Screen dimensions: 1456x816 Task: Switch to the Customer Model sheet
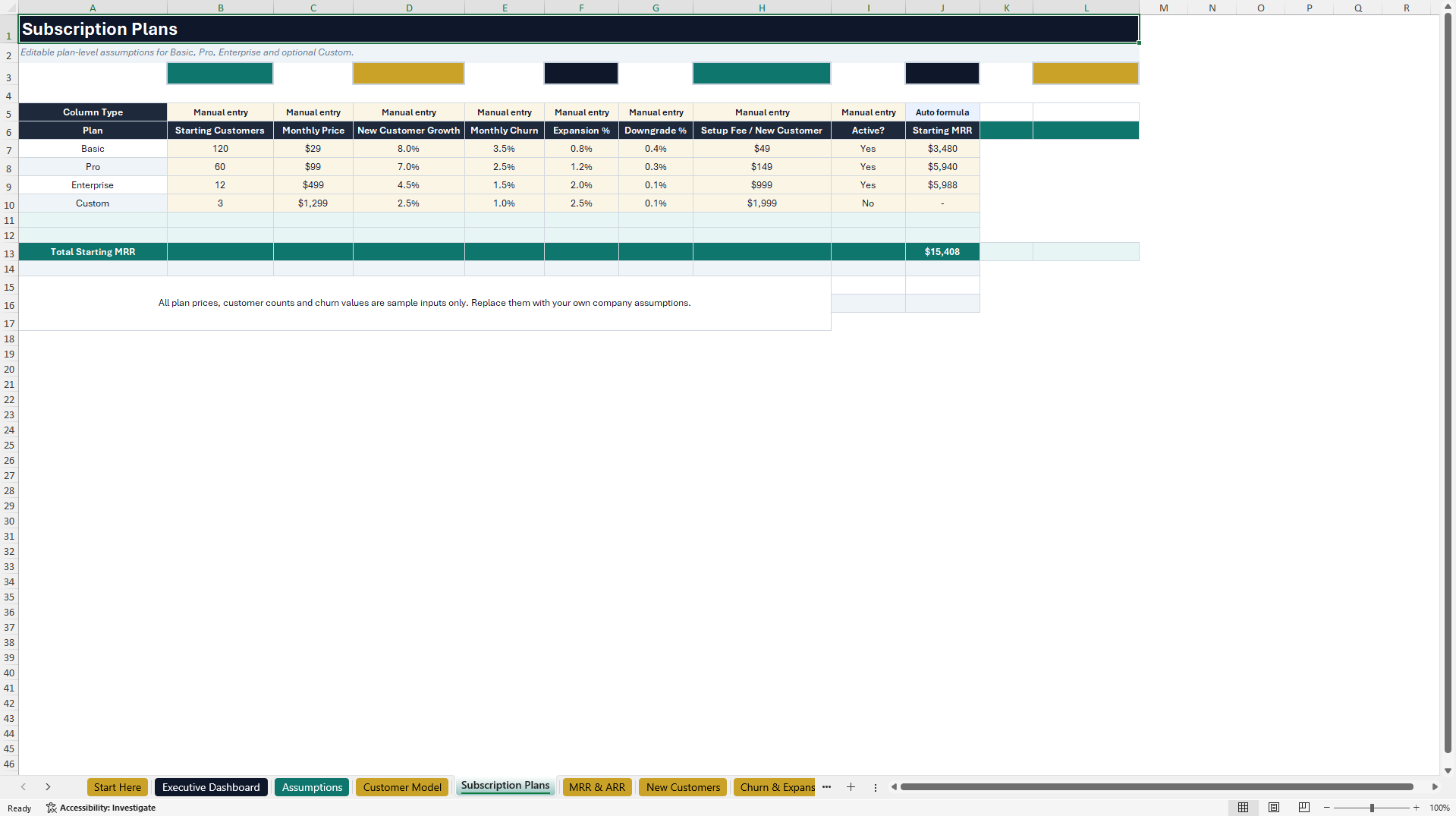click(x=402, y=787)
